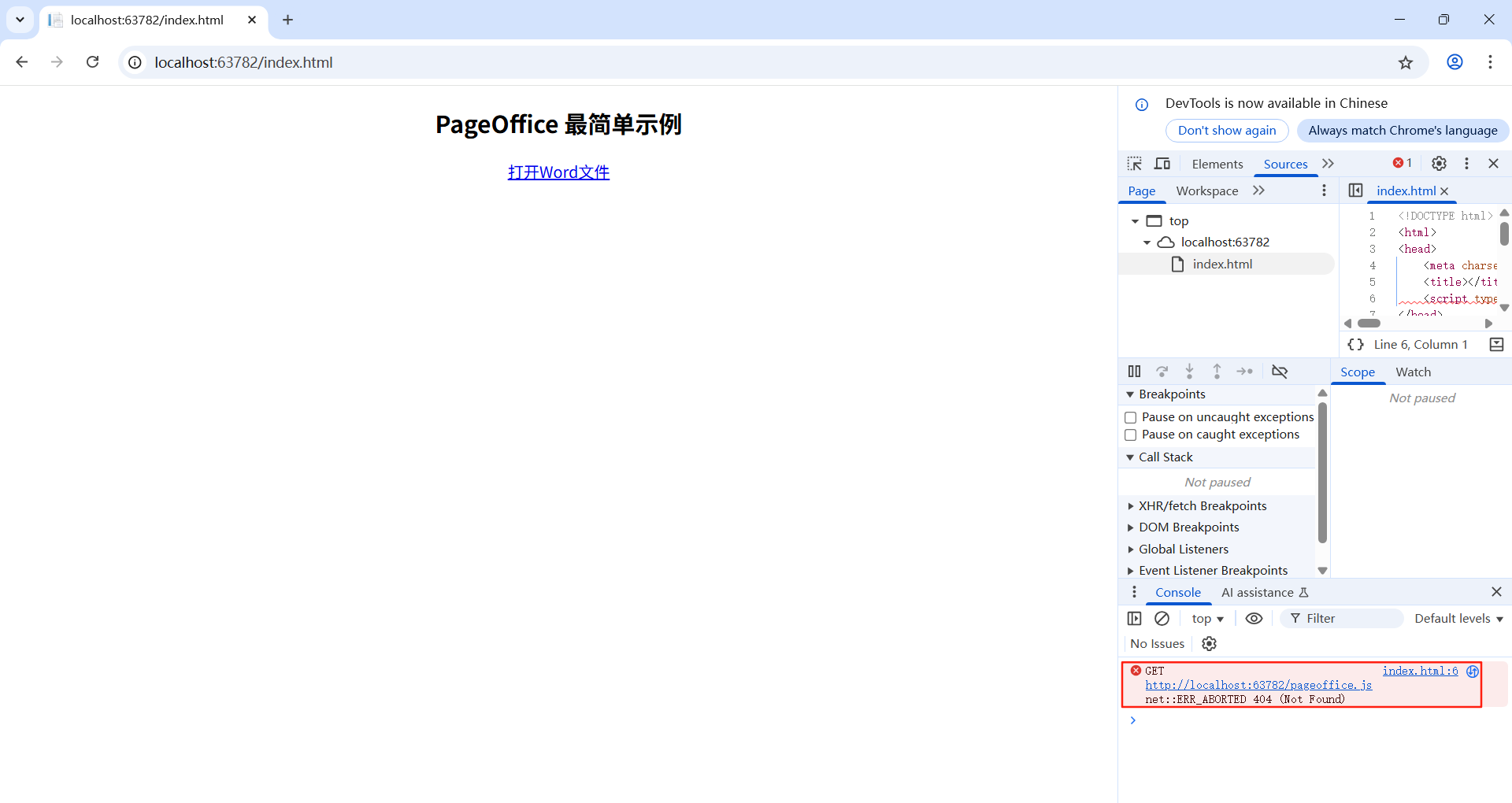Viewport: 1512px width, 803px height.
Task: Click the step debugger icon
Action: (x=1244, y=372)
